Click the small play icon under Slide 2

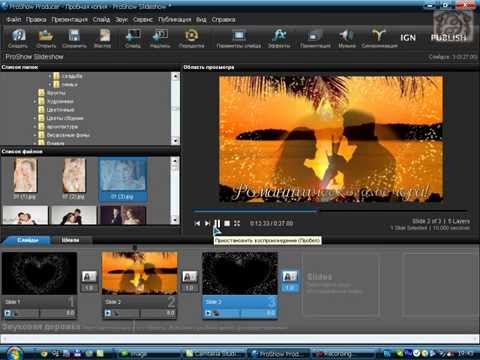pos(108,313)
